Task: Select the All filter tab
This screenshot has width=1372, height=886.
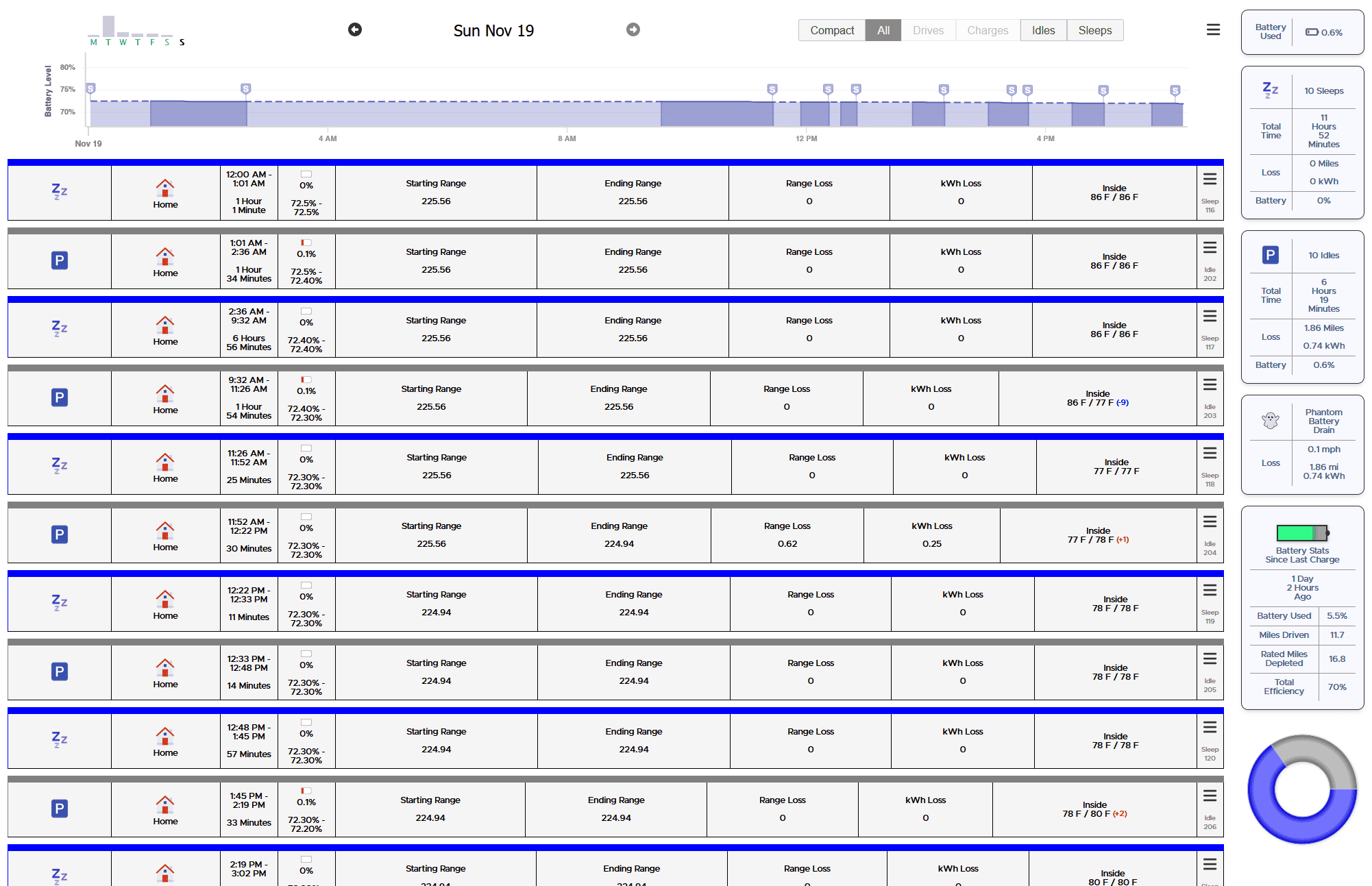Action: pos(883,30)
